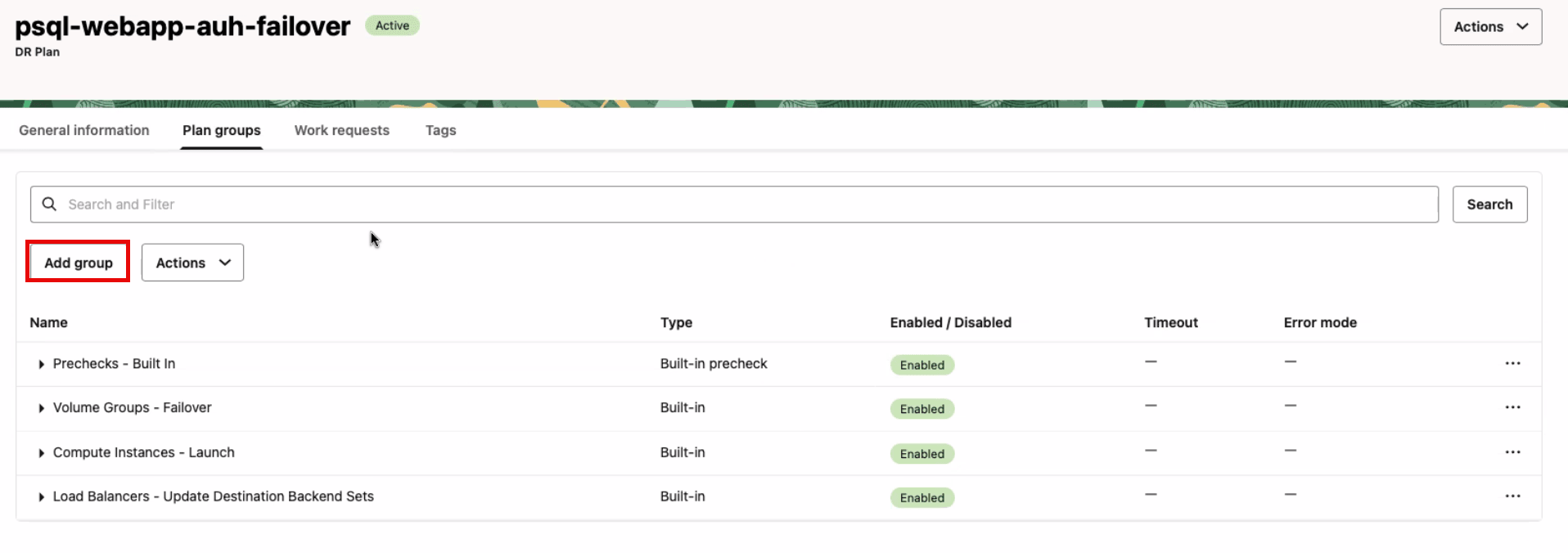Click the search magnifier icon
This screenshot has height=553, width=1568.
(50, 205)
